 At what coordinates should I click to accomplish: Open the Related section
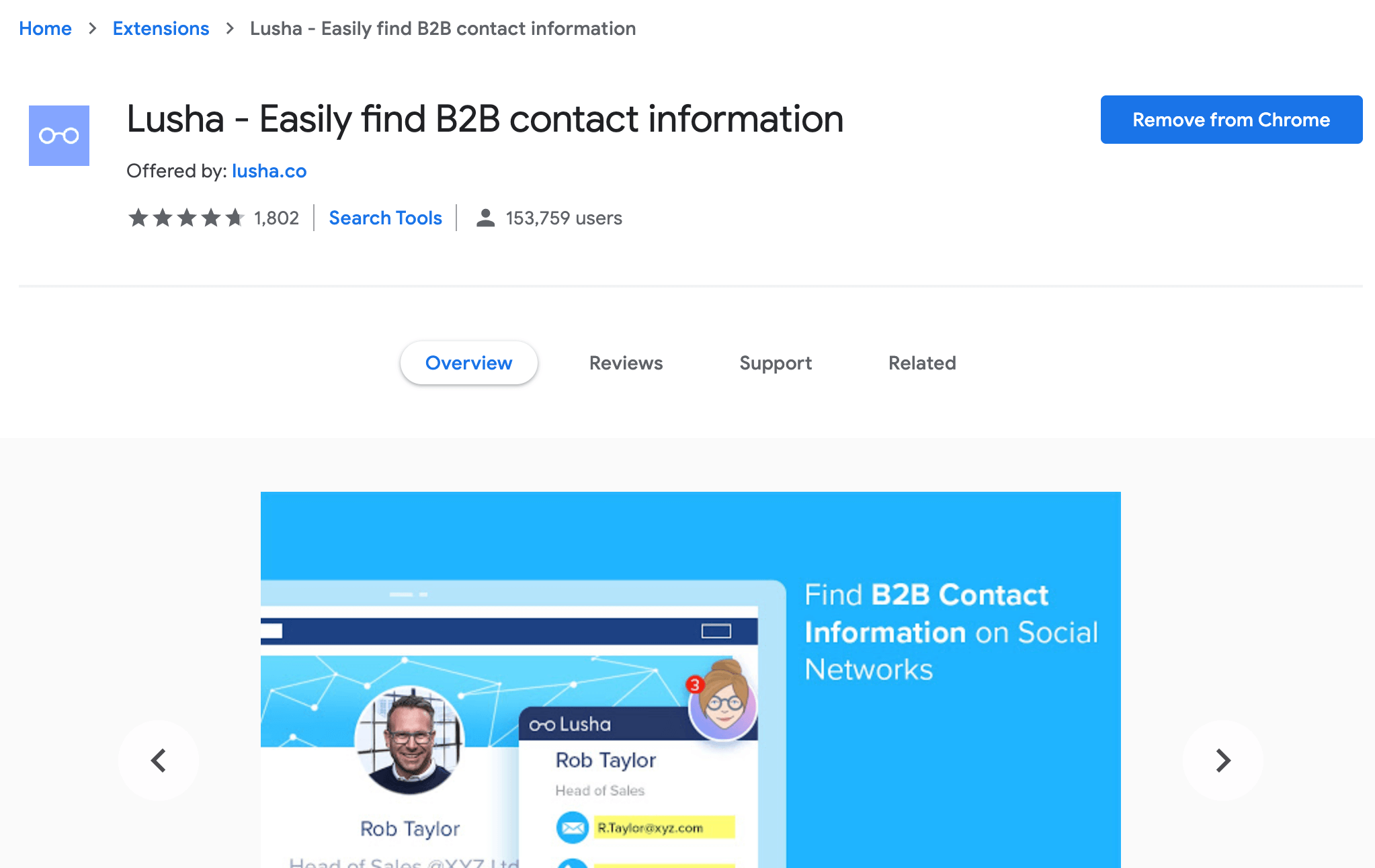(x=920, y=362)
